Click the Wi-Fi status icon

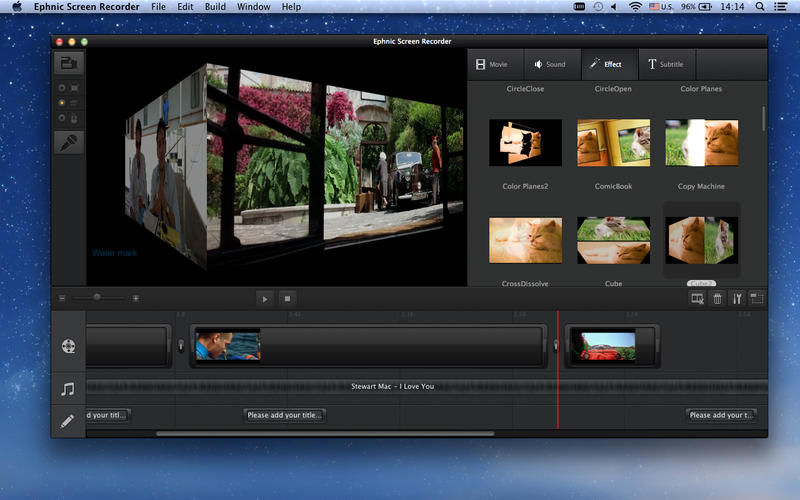(635, 7)
